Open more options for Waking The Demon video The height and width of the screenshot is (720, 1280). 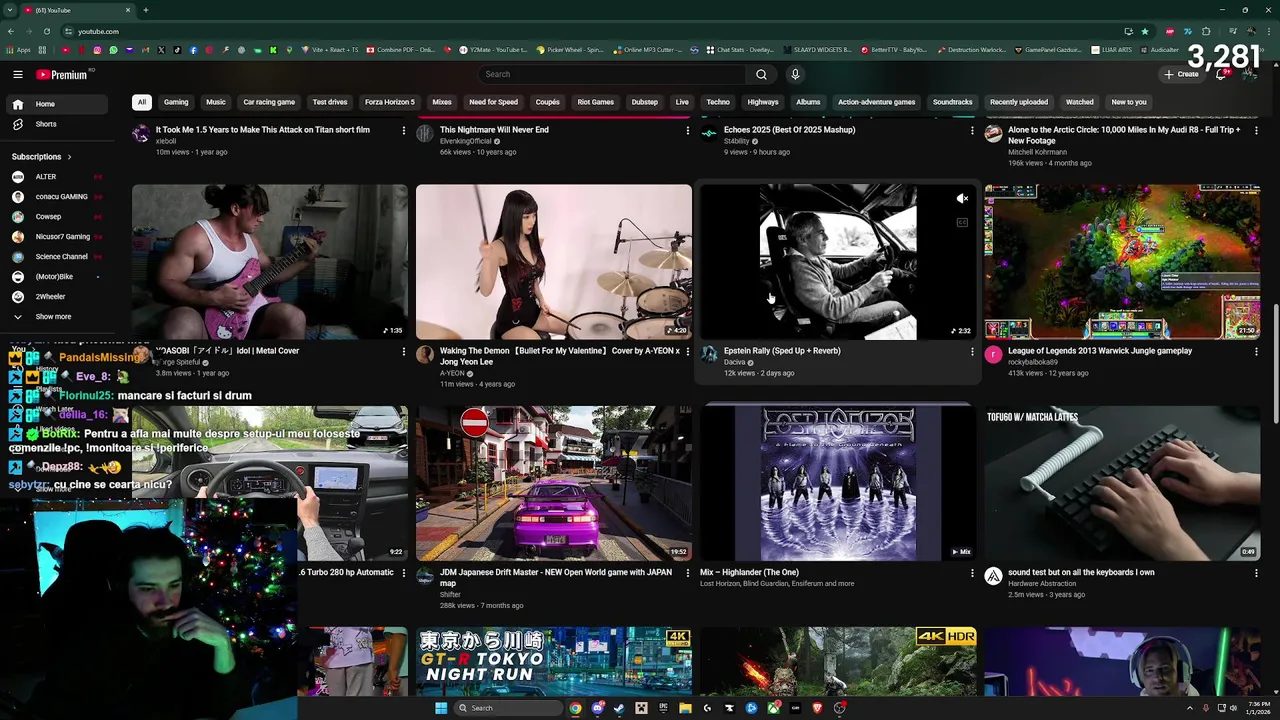(687, 351)
